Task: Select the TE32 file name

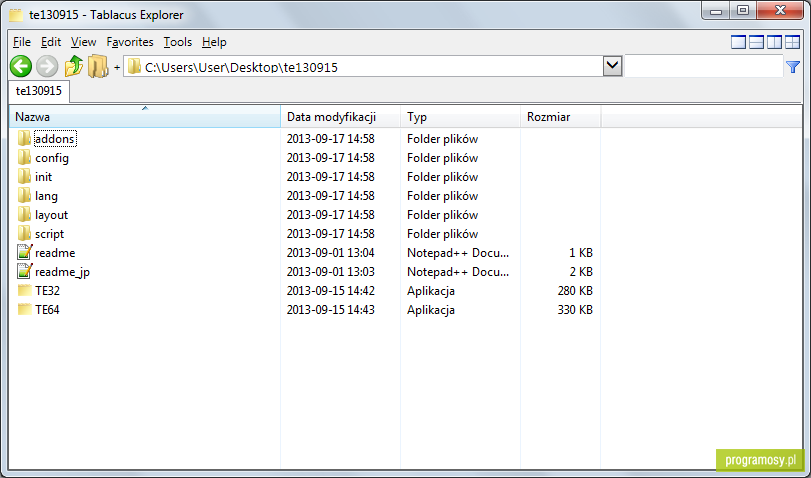Action: point(47,291)
